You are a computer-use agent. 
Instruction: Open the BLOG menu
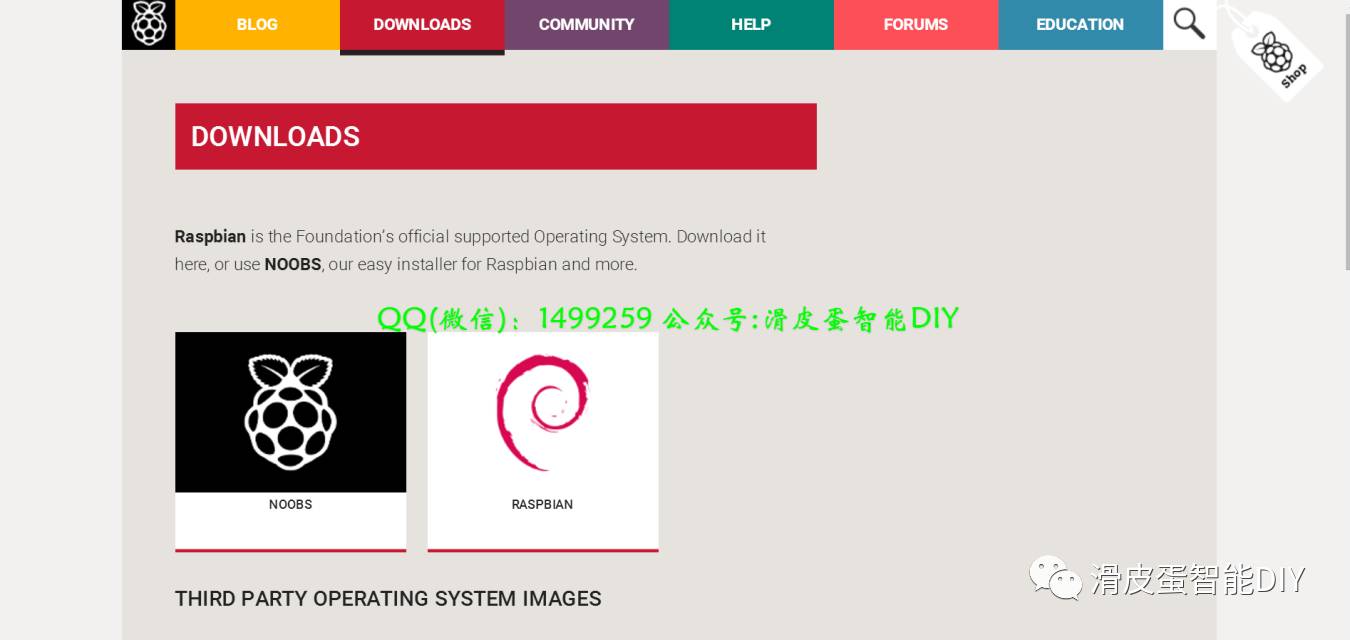coord(257,24)
